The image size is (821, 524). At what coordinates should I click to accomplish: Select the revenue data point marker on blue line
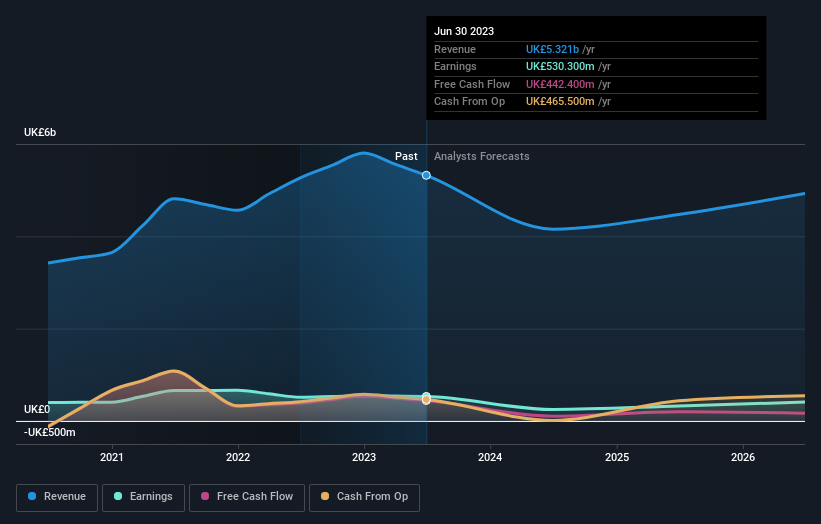(426, 175)
